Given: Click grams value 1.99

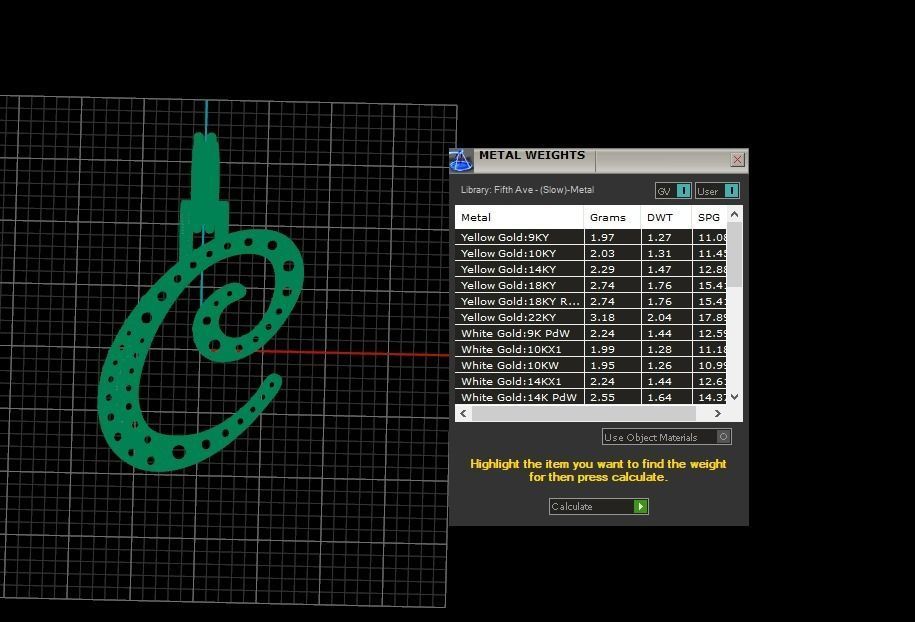Looking at the screenshot, I should click(602, 350).
